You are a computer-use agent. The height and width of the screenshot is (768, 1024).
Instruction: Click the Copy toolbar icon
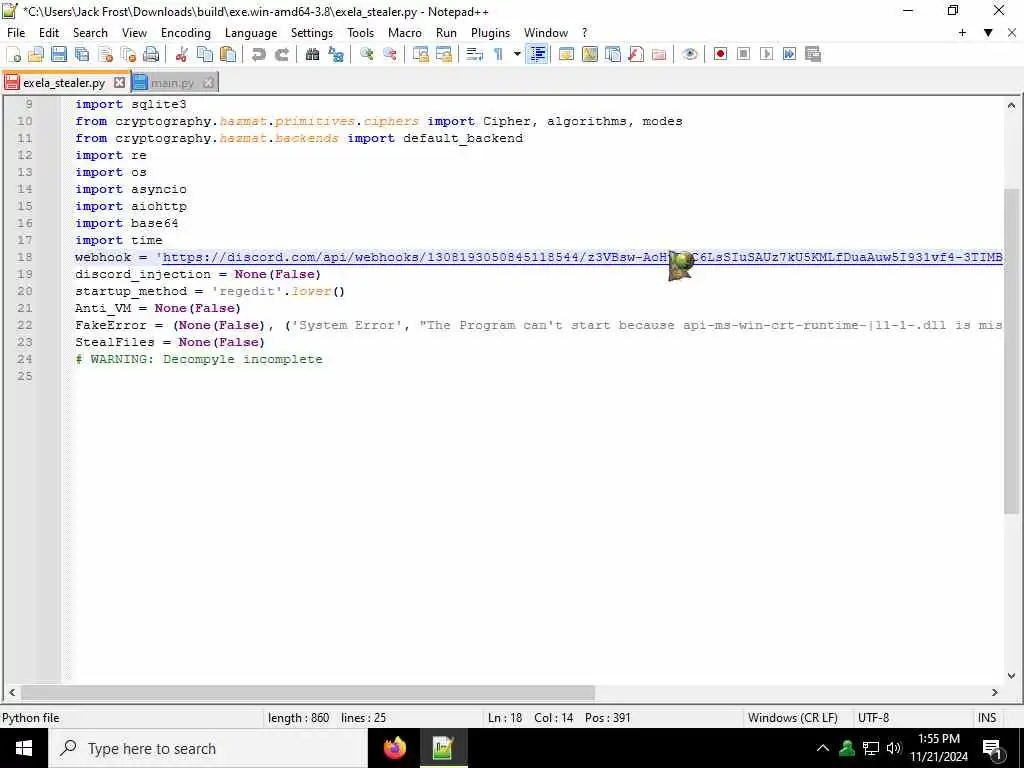click(204, 54)
